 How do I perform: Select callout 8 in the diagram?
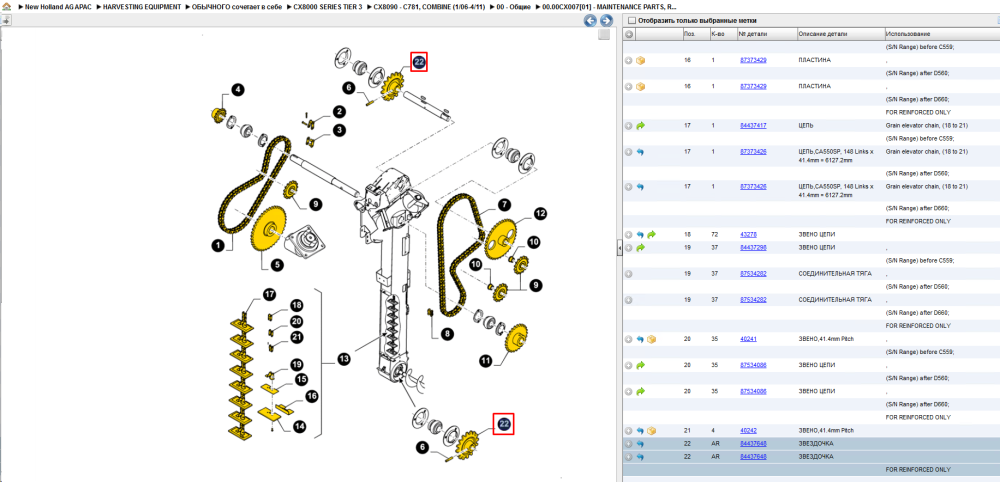point(447,333)
